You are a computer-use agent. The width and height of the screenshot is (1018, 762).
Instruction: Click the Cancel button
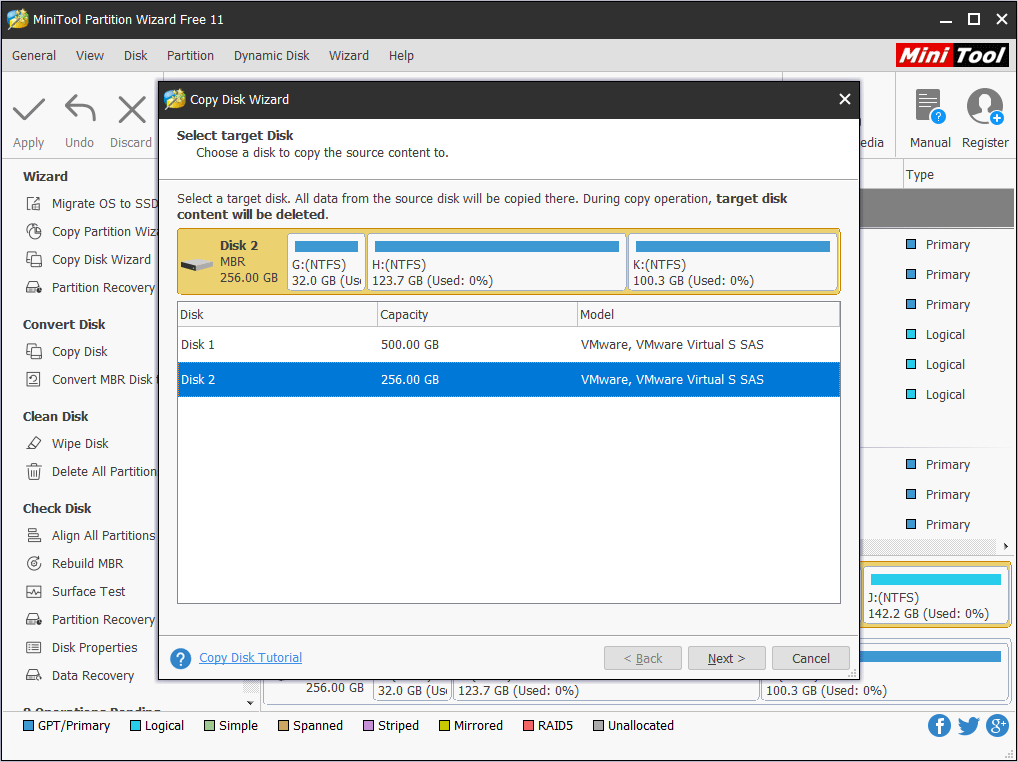(811, 658)
